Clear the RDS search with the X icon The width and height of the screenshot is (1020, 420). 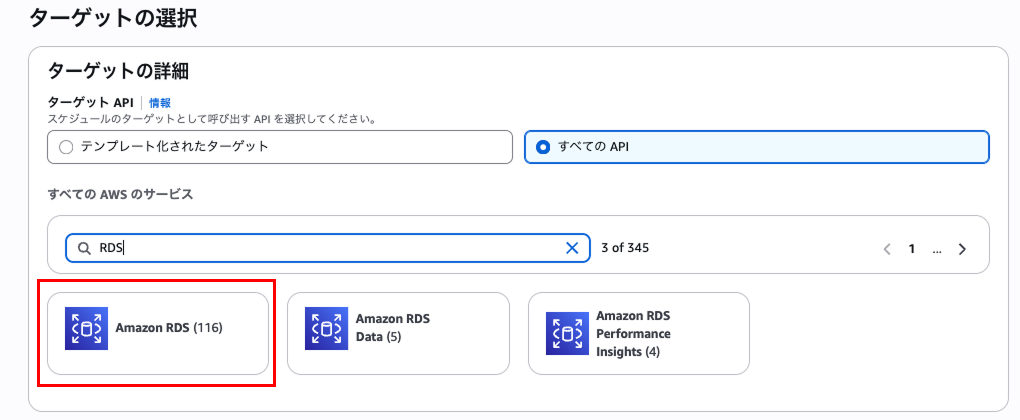pos(572,248)
